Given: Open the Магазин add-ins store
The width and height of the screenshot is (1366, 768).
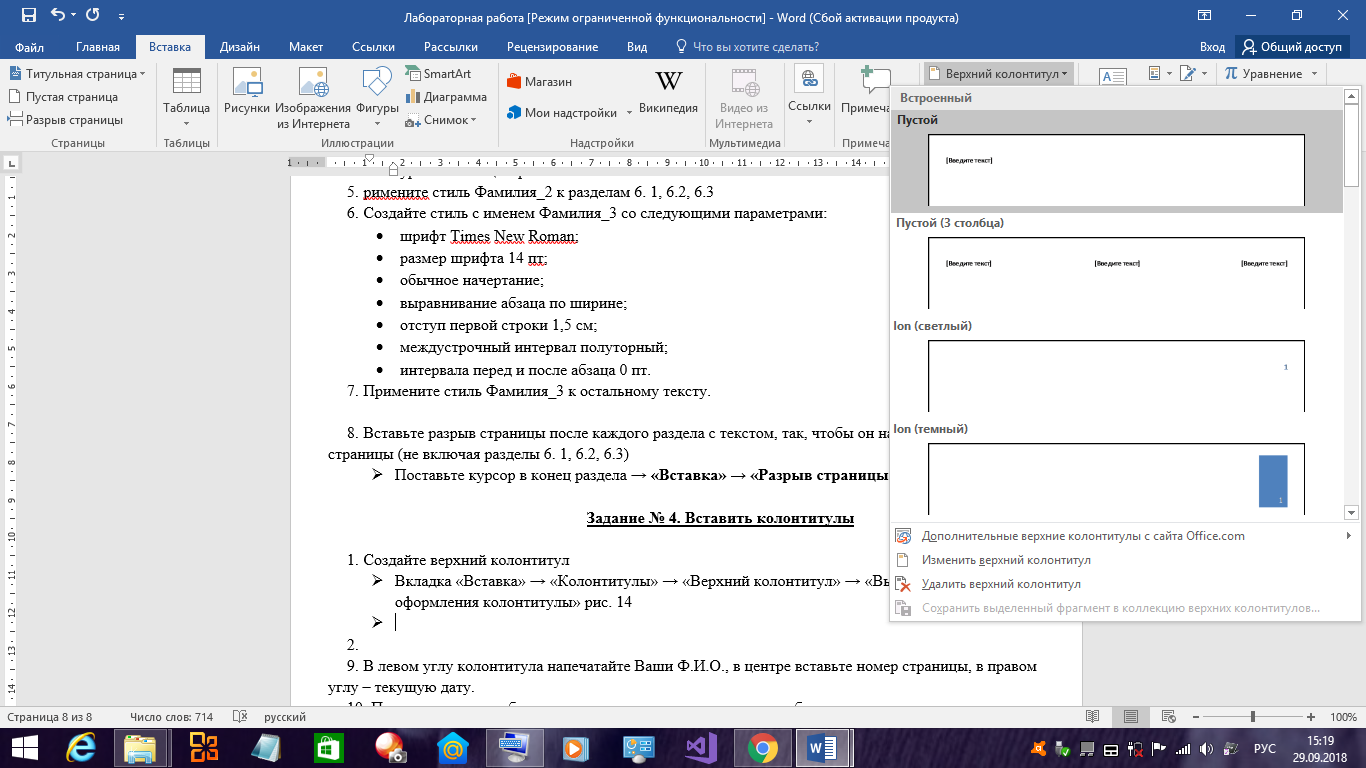Looking at the screenshot, I should pos(539,82).
